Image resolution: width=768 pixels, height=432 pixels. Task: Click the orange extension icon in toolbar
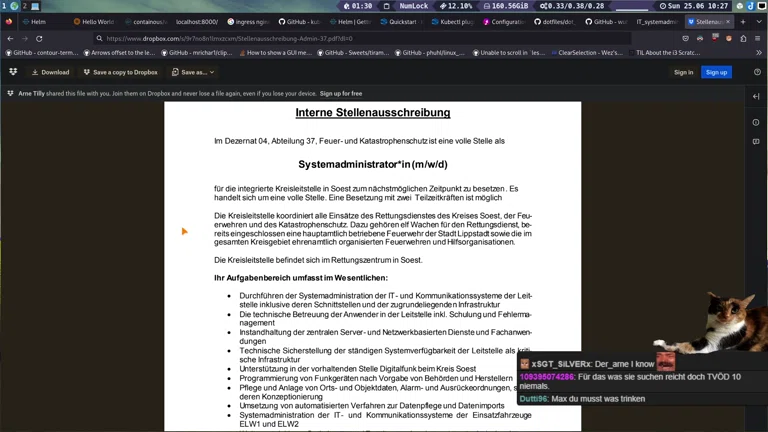point(729,38)
